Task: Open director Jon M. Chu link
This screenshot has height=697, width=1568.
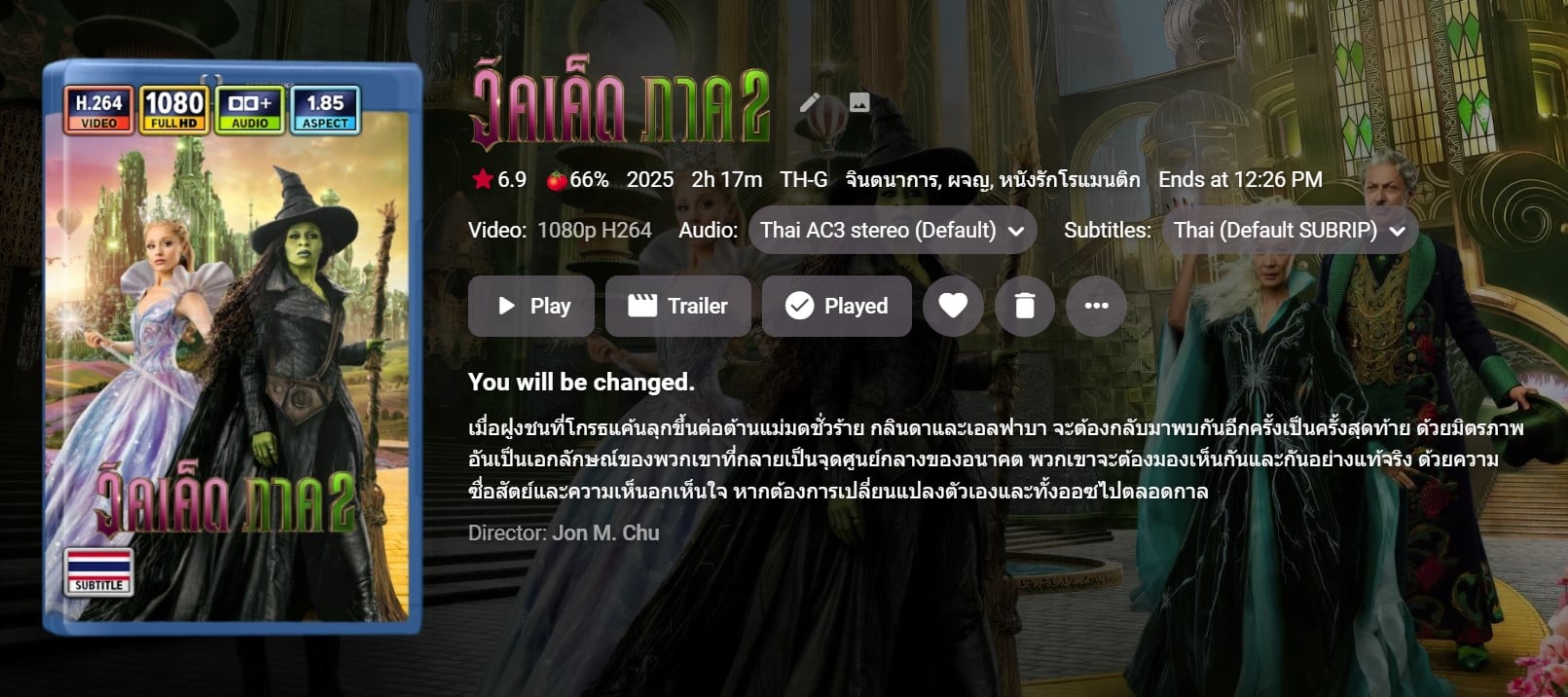Action: 605,533
